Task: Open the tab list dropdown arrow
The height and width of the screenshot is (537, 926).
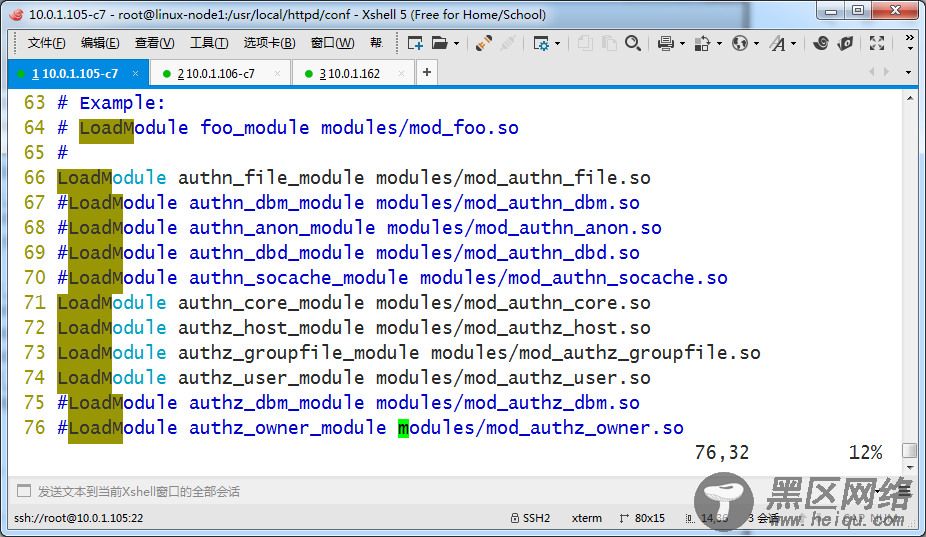Action: [x=908, y=72]
